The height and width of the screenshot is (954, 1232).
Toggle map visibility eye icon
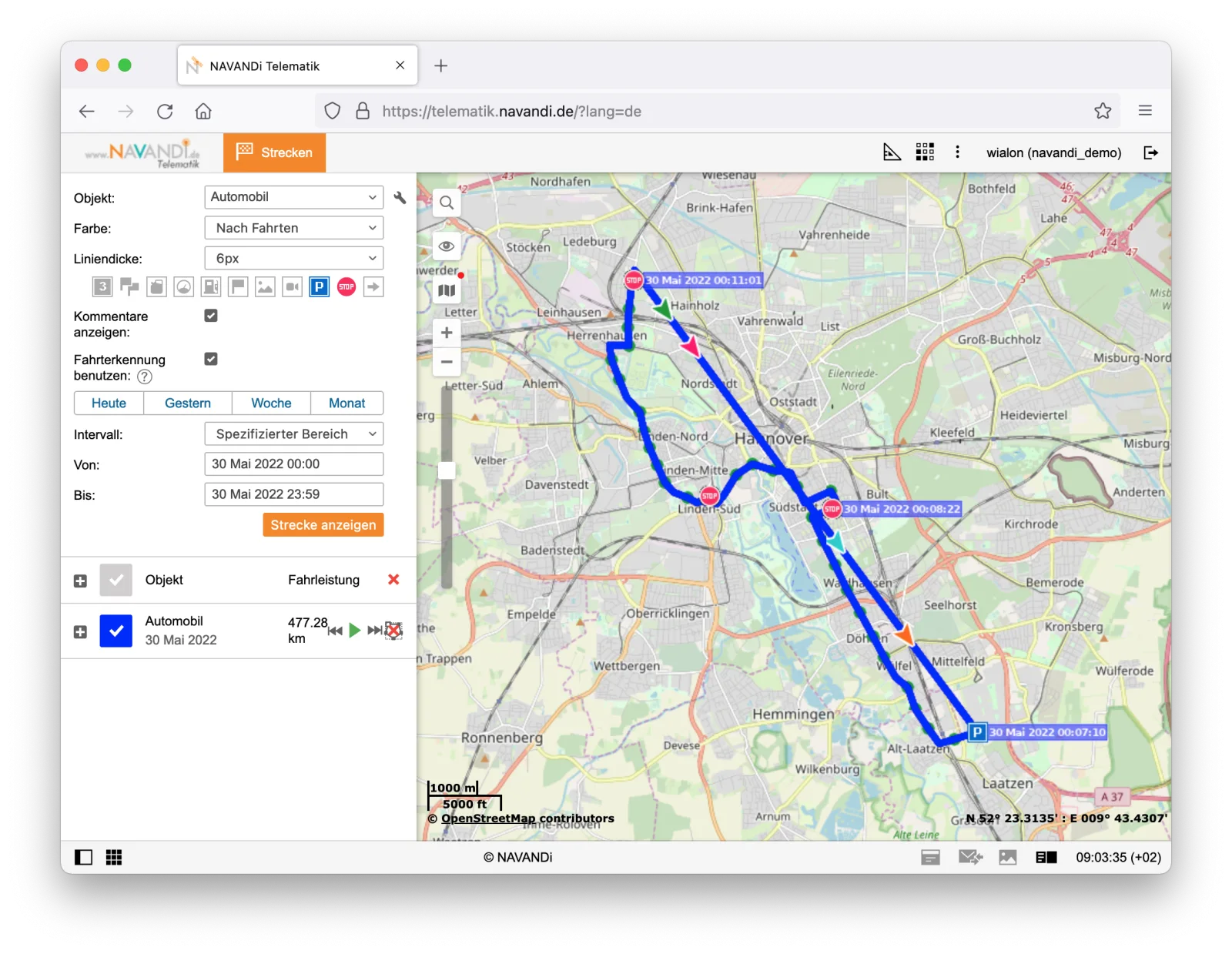(x=447, y=246)
